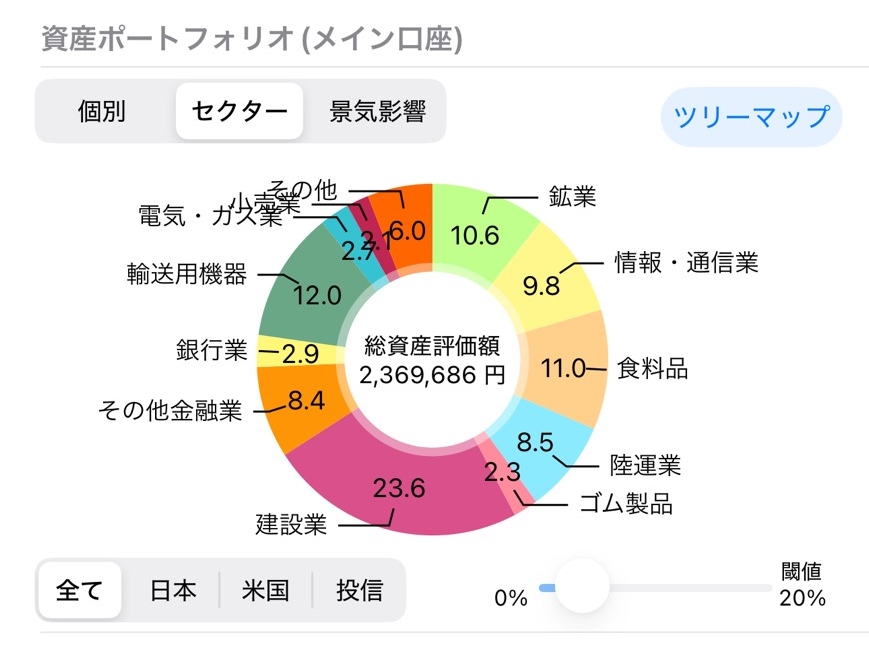Viewport: 869px width, 654px height.
Task: Switch filter to 投信
Action: pos(360,591)
